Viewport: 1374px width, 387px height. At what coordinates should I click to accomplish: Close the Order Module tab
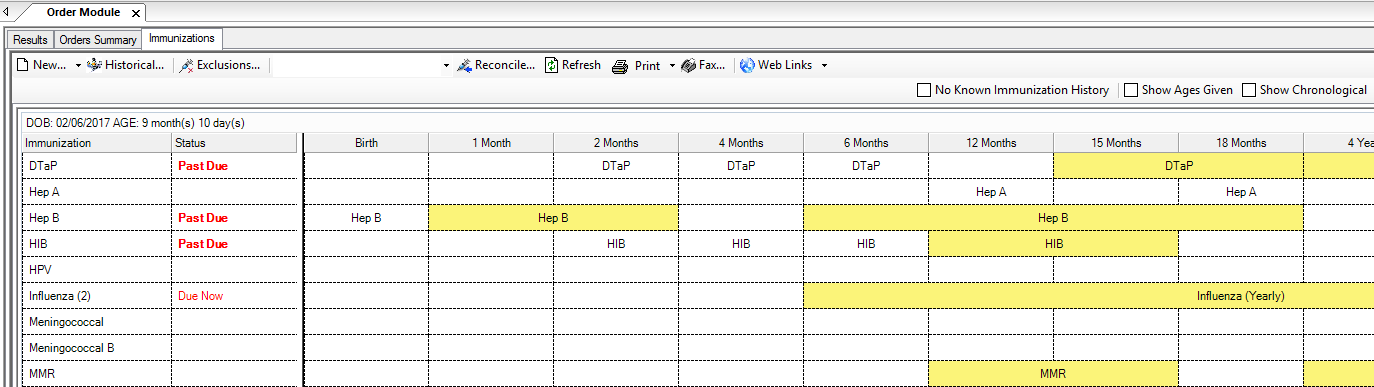(x=136, y=13)
